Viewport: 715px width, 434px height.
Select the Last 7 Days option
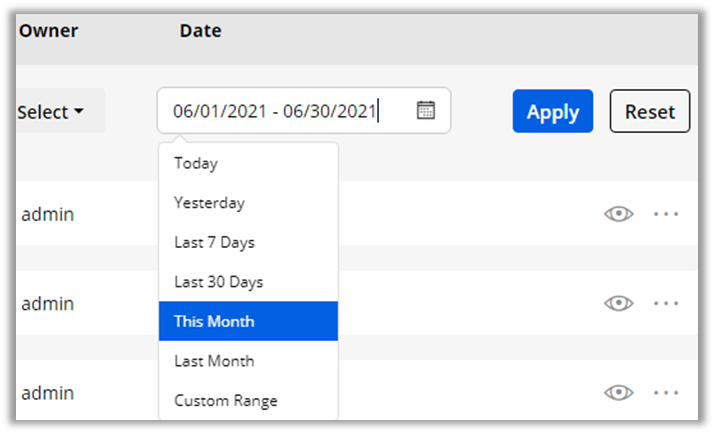(x=214, y=242)
